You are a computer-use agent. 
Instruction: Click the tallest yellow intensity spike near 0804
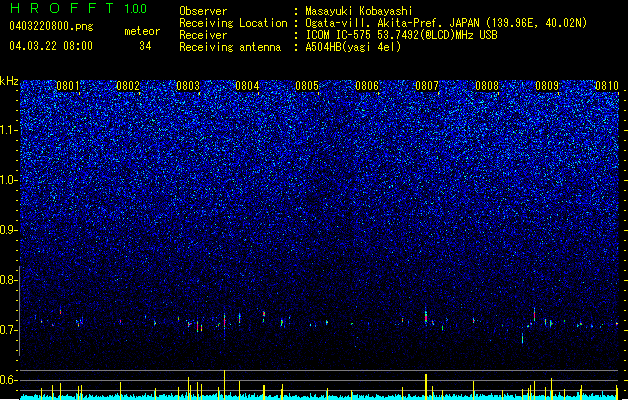[224, 384]
